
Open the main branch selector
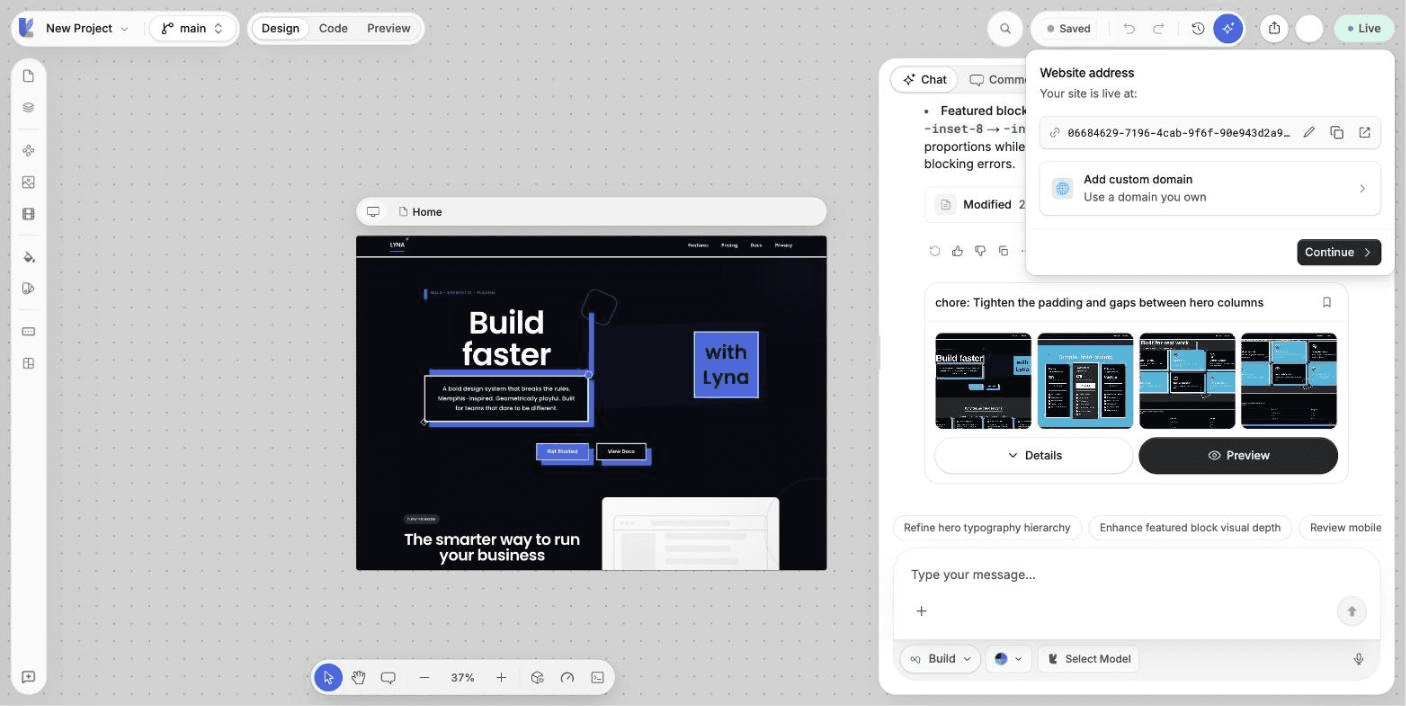[x=193, y=29]
